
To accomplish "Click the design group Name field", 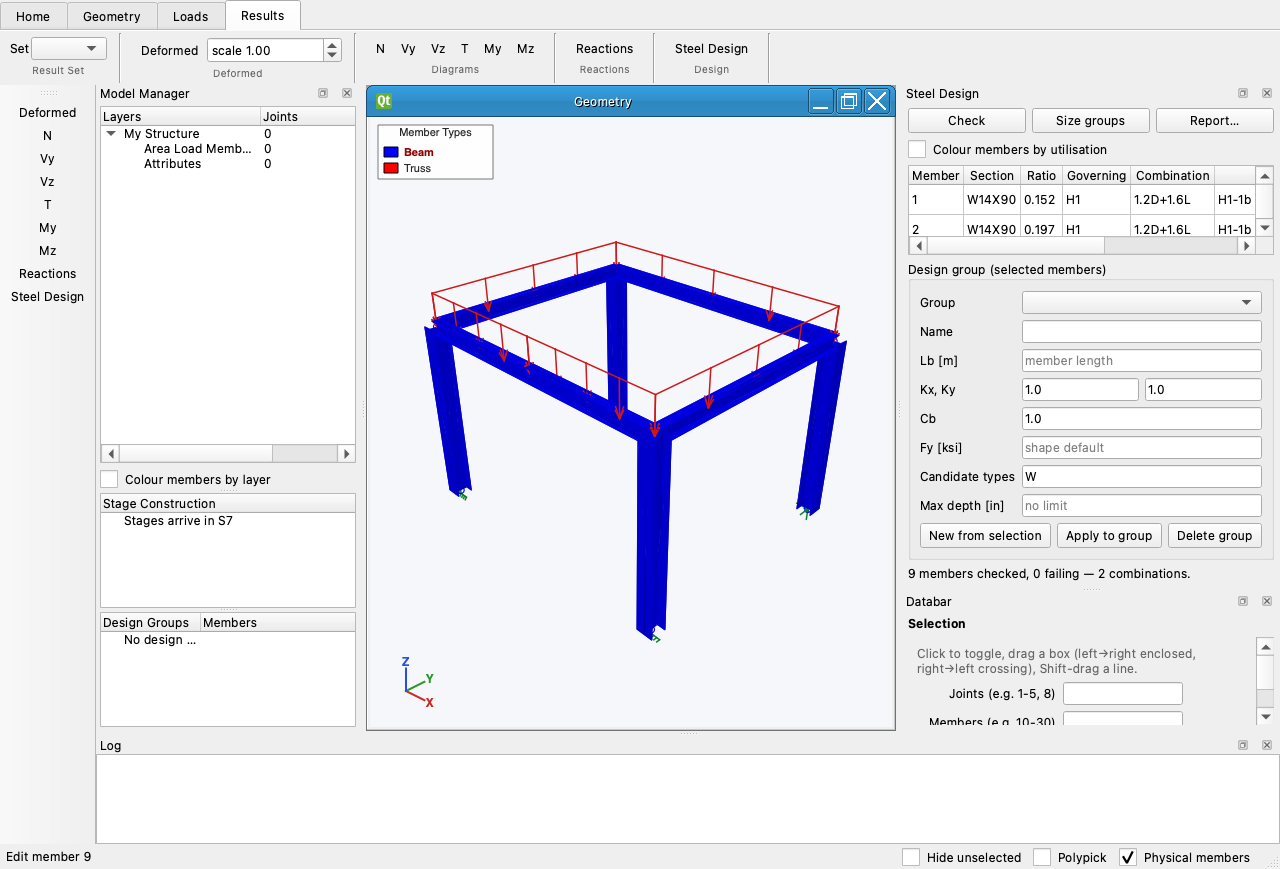I will pos(1142,331).
